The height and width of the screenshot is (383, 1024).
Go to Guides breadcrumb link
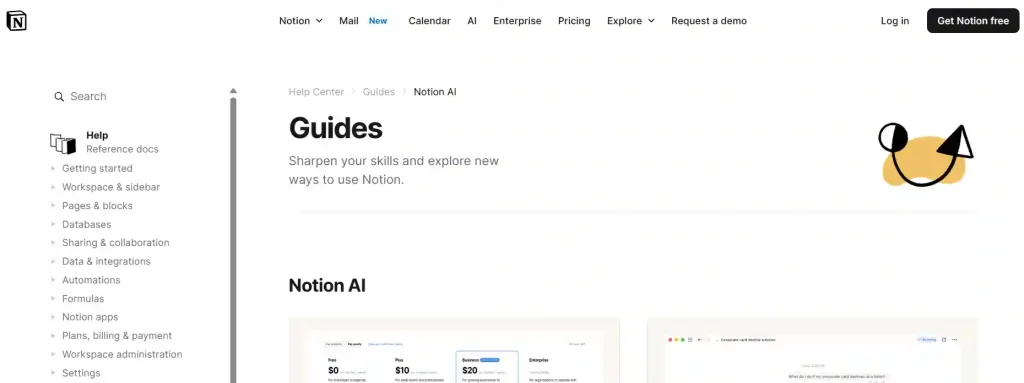click(x=379, y=92)
